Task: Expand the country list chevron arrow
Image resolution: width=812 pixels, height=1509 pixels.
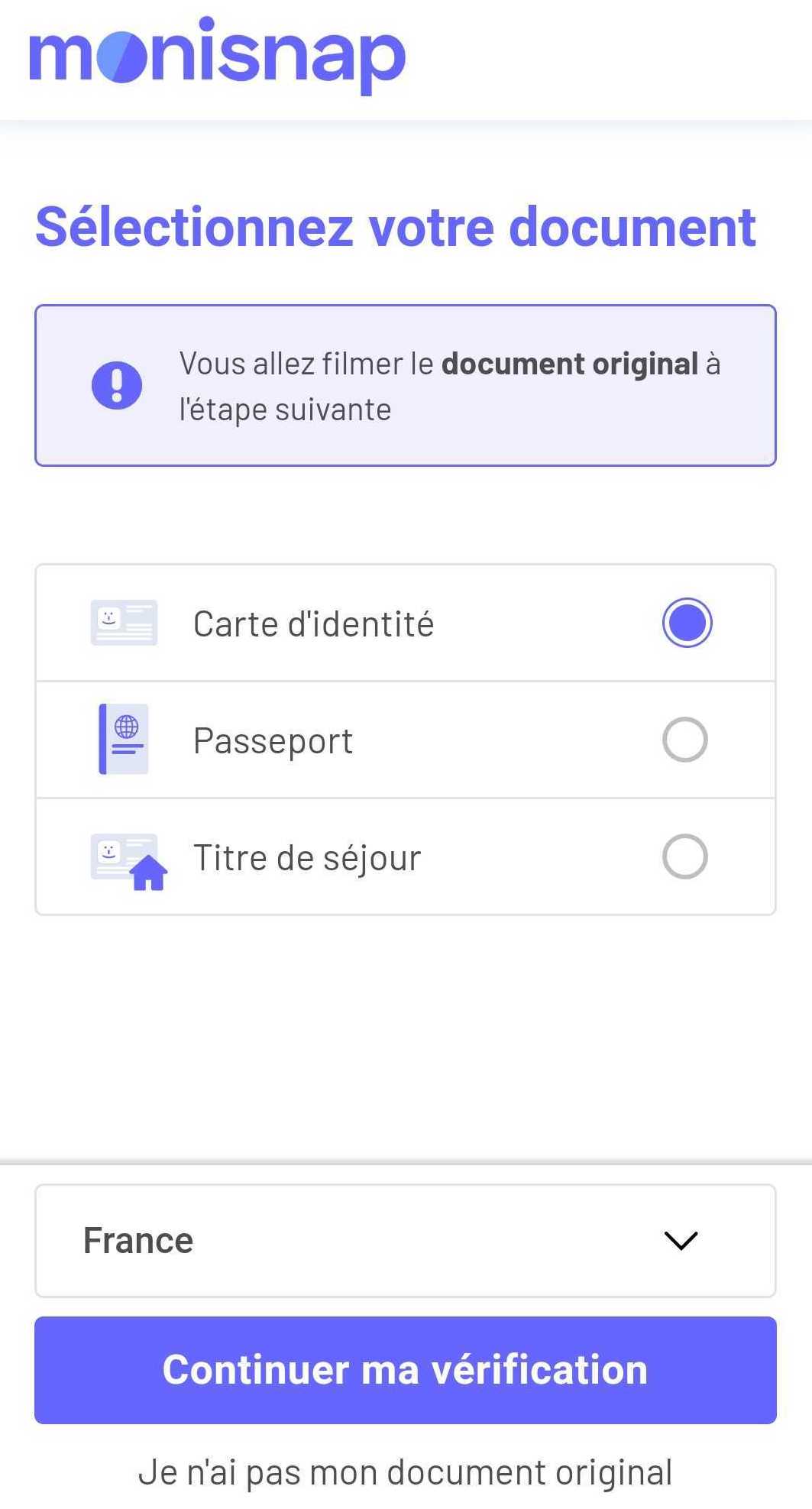Action: click(x=681, y=1240)
